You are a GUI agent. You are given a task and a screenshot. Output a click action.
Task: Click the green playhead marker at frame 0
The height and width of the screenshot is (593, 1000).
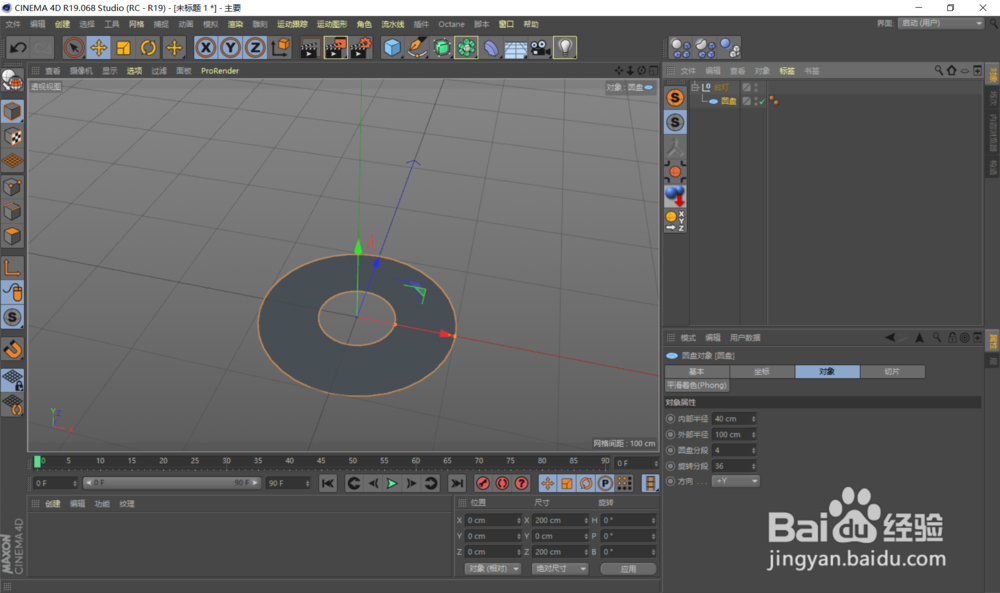tap(37, 461)
